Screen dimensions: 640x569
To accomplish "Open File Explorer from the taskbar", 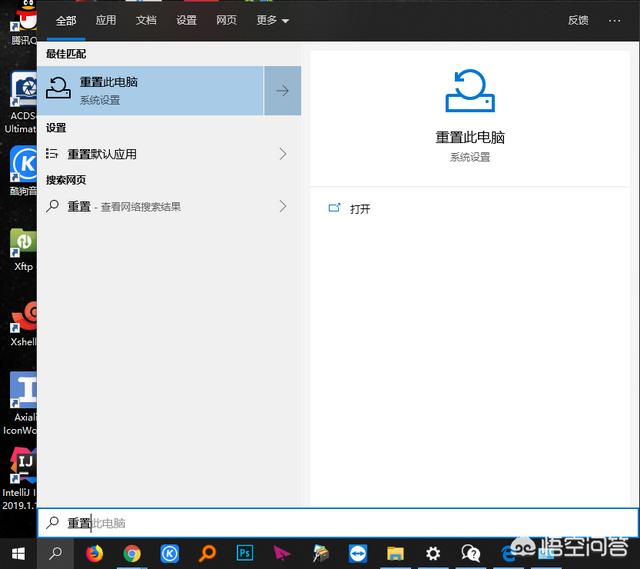I will [x=395, y=554].
